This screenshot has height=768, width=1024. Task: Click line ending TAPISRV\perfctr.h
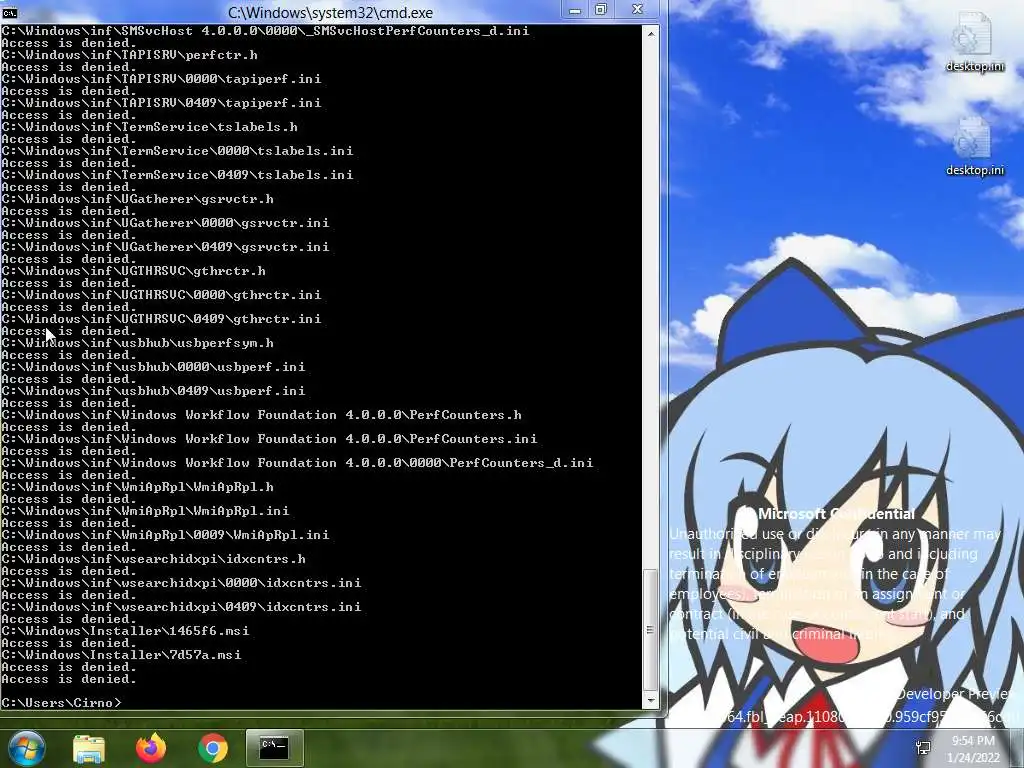point(129,55)
